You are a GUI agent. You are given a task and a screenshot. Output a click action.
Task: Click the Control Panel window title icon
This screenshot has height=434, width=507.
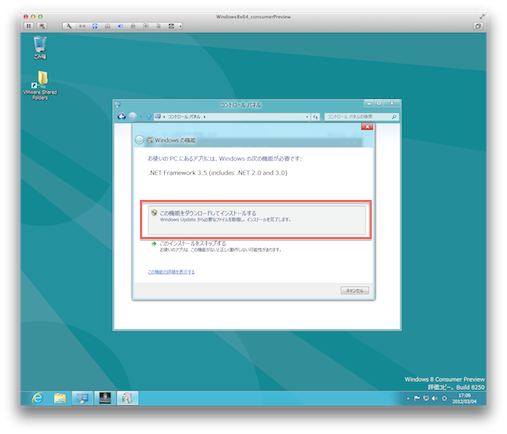[117, 105]
